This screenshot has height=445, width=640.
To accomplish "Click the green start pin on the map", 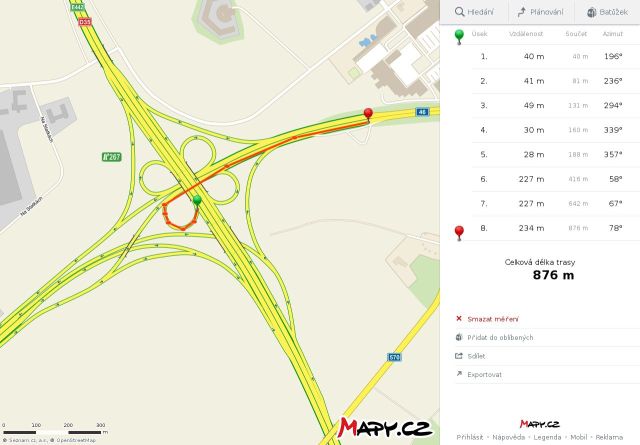I will tap(197, 200).
